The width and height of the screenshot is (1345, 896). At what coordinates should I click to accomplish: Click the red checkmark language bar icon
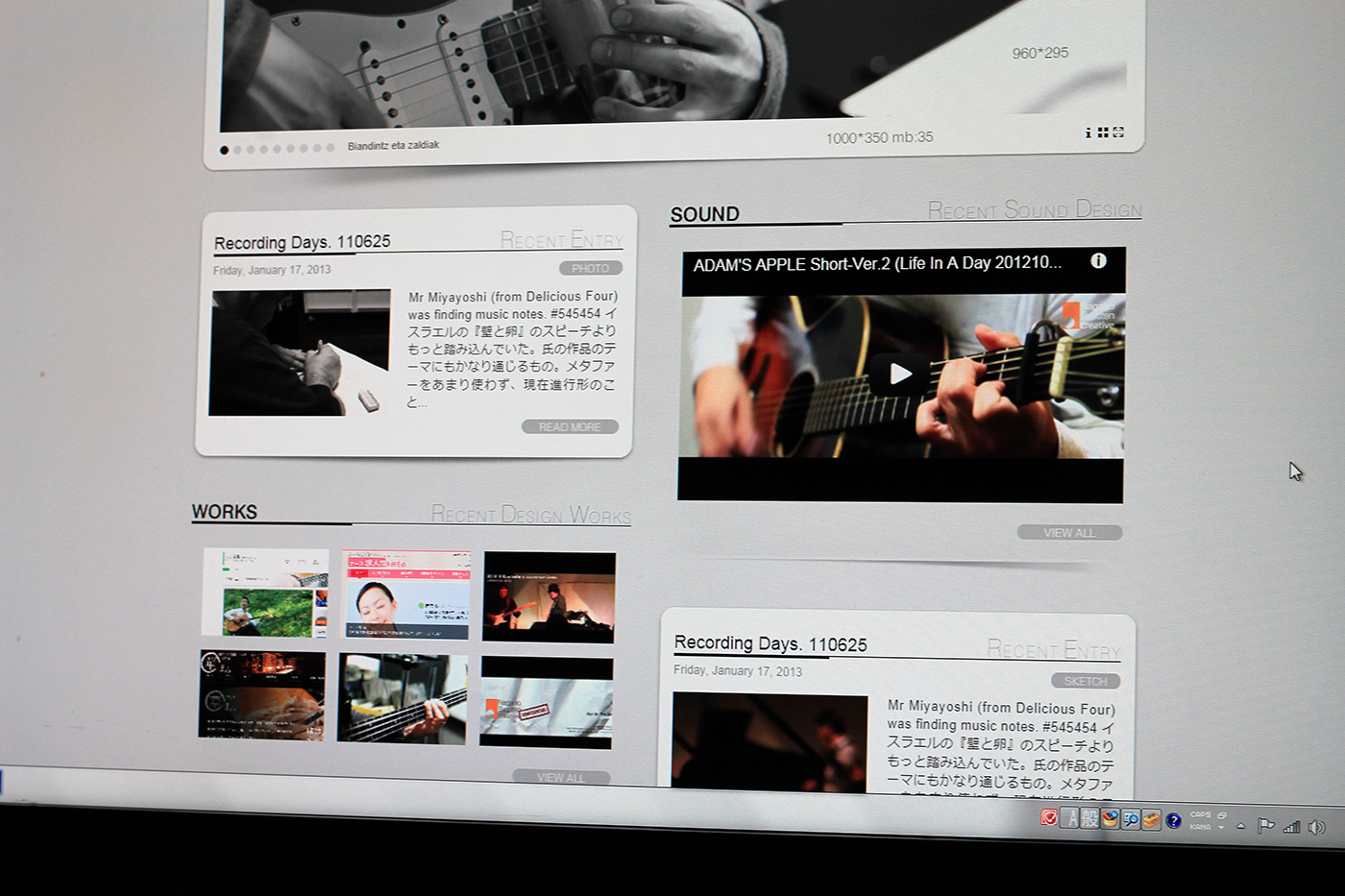[x=1049, y=817]
